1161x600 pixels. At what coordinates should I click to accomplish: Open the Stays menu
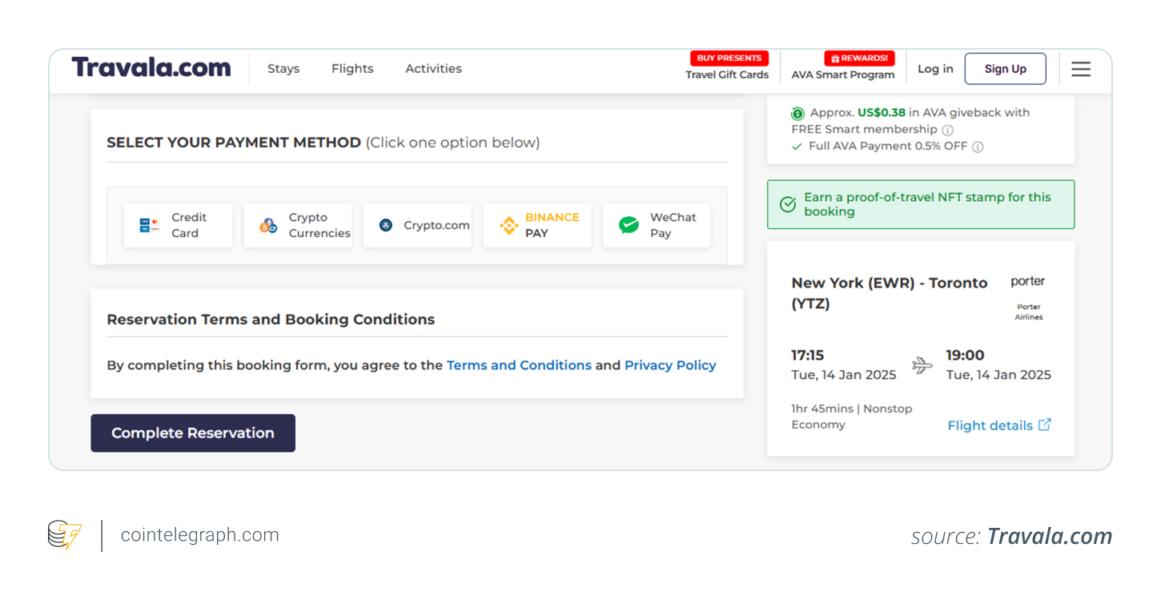coord(284,69)
